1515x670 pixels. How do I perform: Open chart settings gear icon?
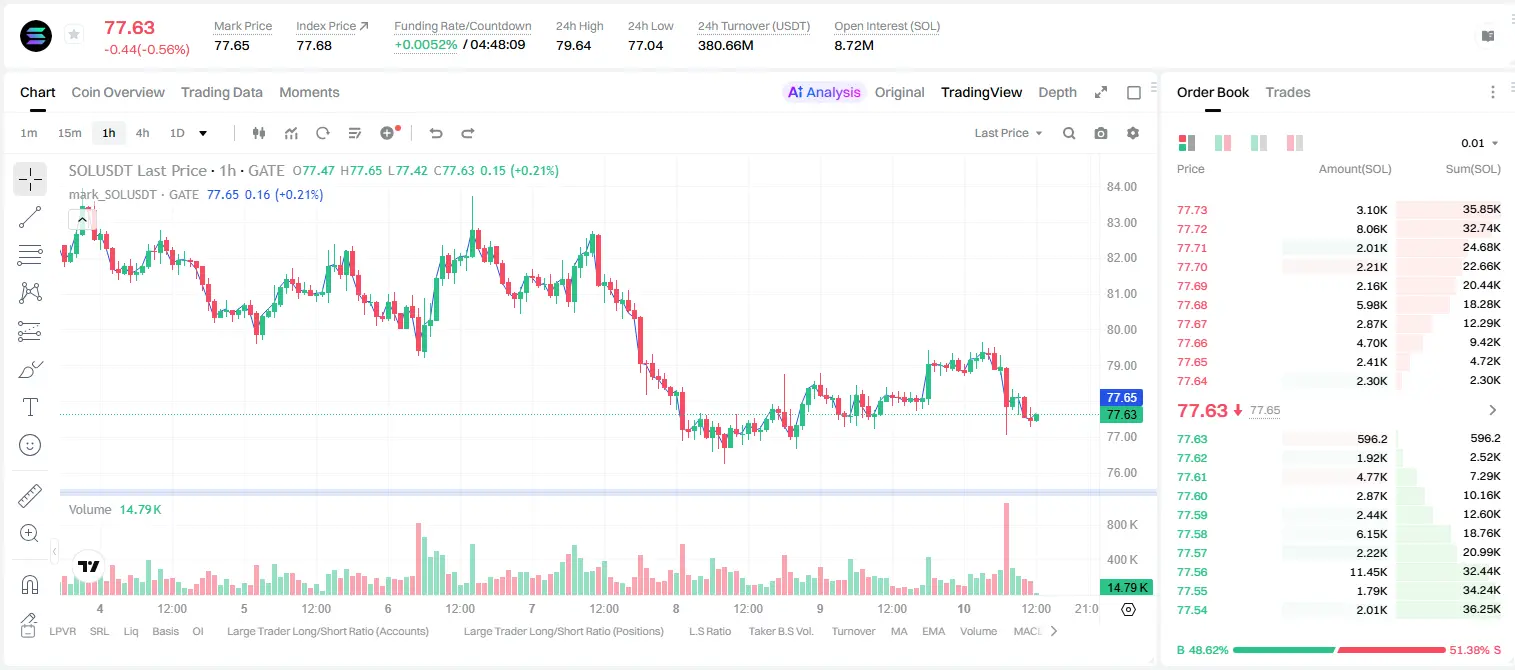coord(1133,133)
